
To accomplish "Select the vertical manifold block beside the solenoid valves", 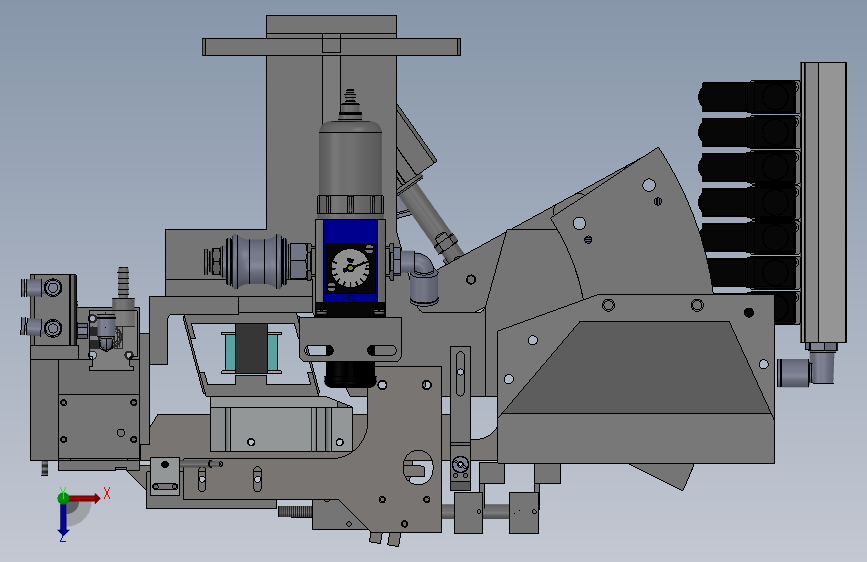I will coord(823,203).
